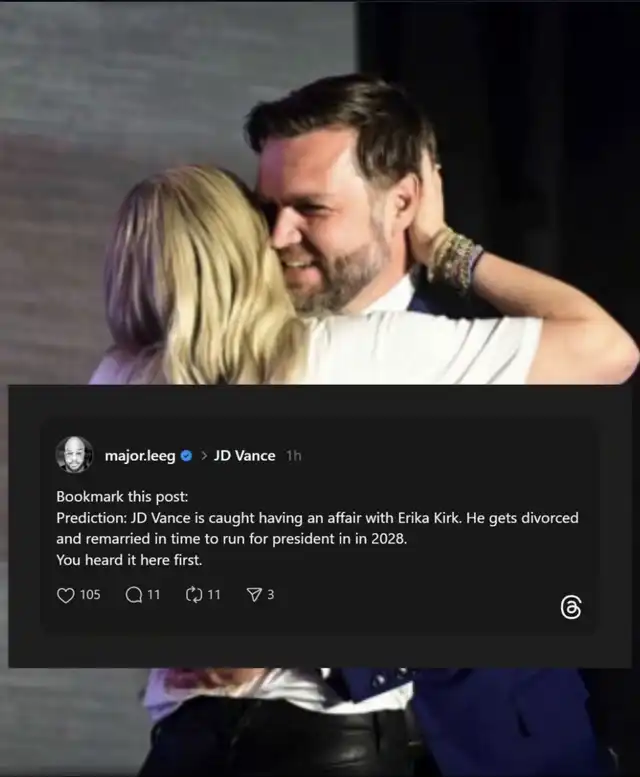Click the 1h post timestamp
The width and height of the screenshot is (640, 777).
293,456
